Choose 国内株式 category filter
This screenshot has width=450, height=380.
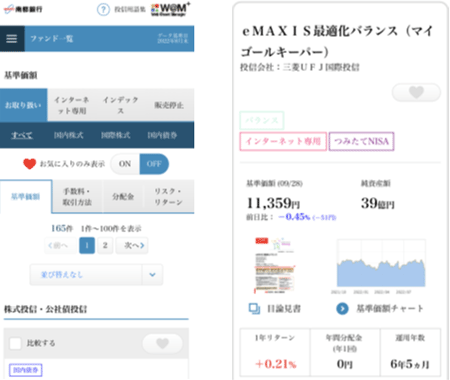pos(69,135)
